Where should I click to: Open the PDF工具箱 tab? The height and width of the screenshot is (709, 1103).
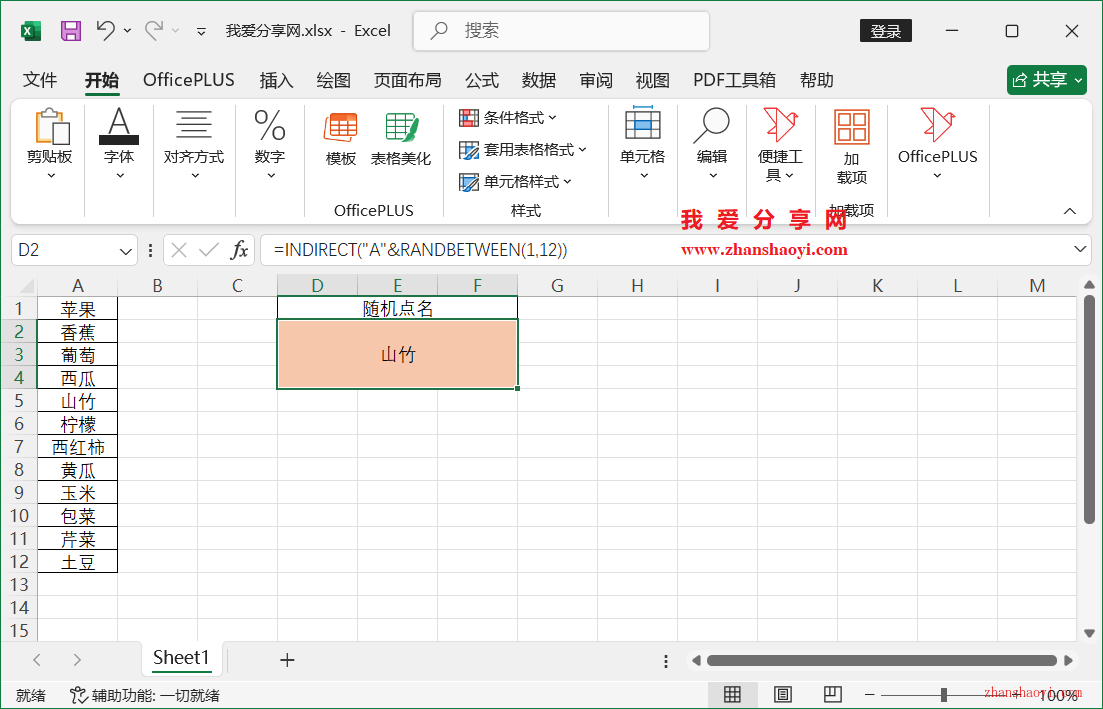click(x=734, y=80)
